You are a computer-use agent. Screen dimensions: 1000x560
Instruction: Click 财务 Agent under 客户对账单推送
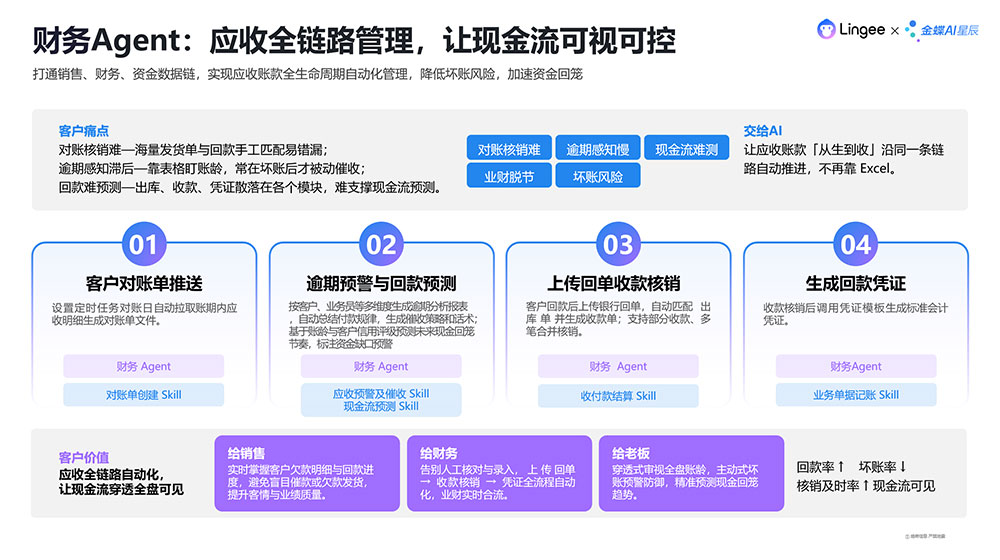coord(143,366)
